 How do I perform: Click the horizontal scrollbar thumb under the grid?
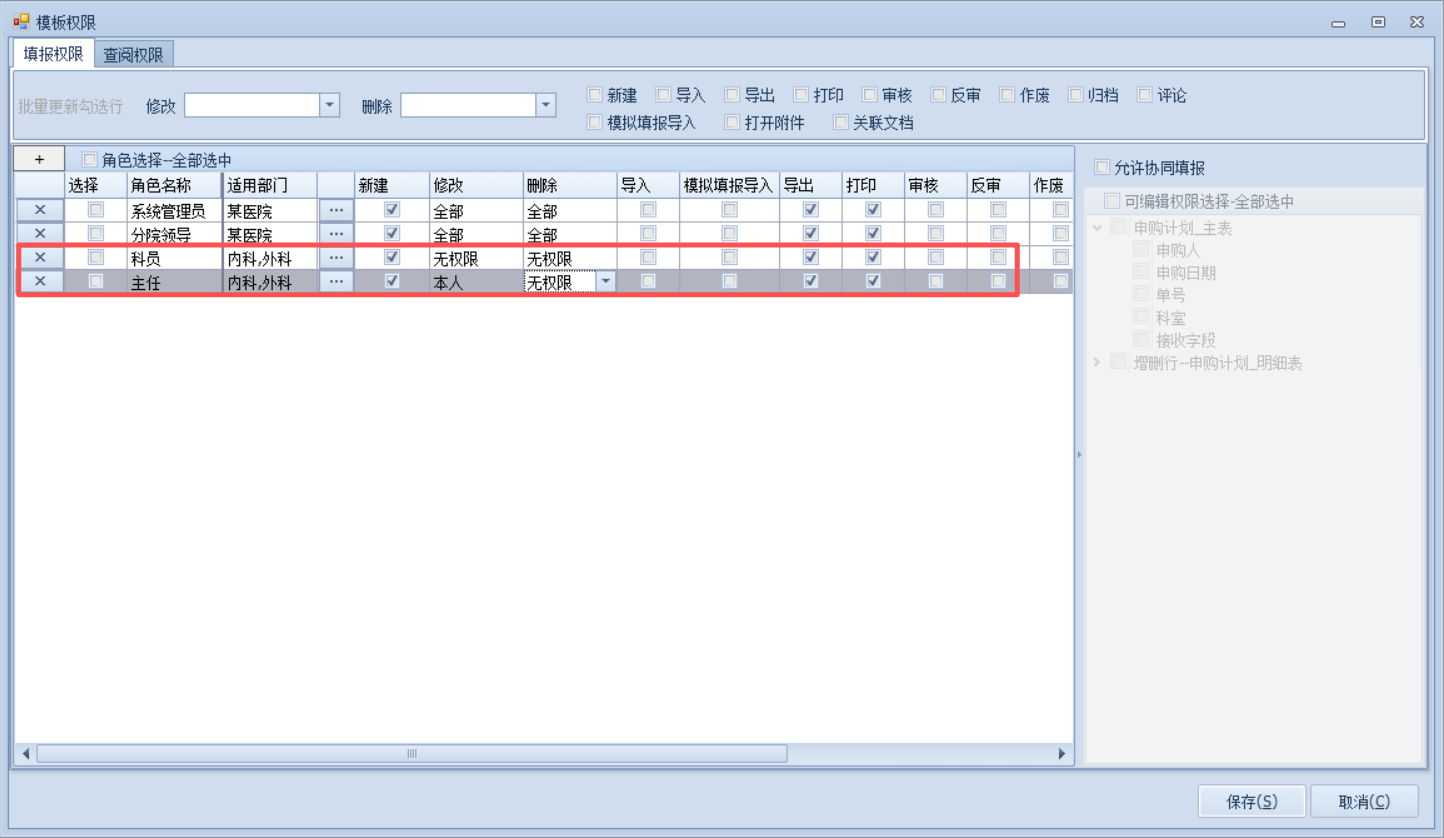pyautogui.click(x=411, y=754)
